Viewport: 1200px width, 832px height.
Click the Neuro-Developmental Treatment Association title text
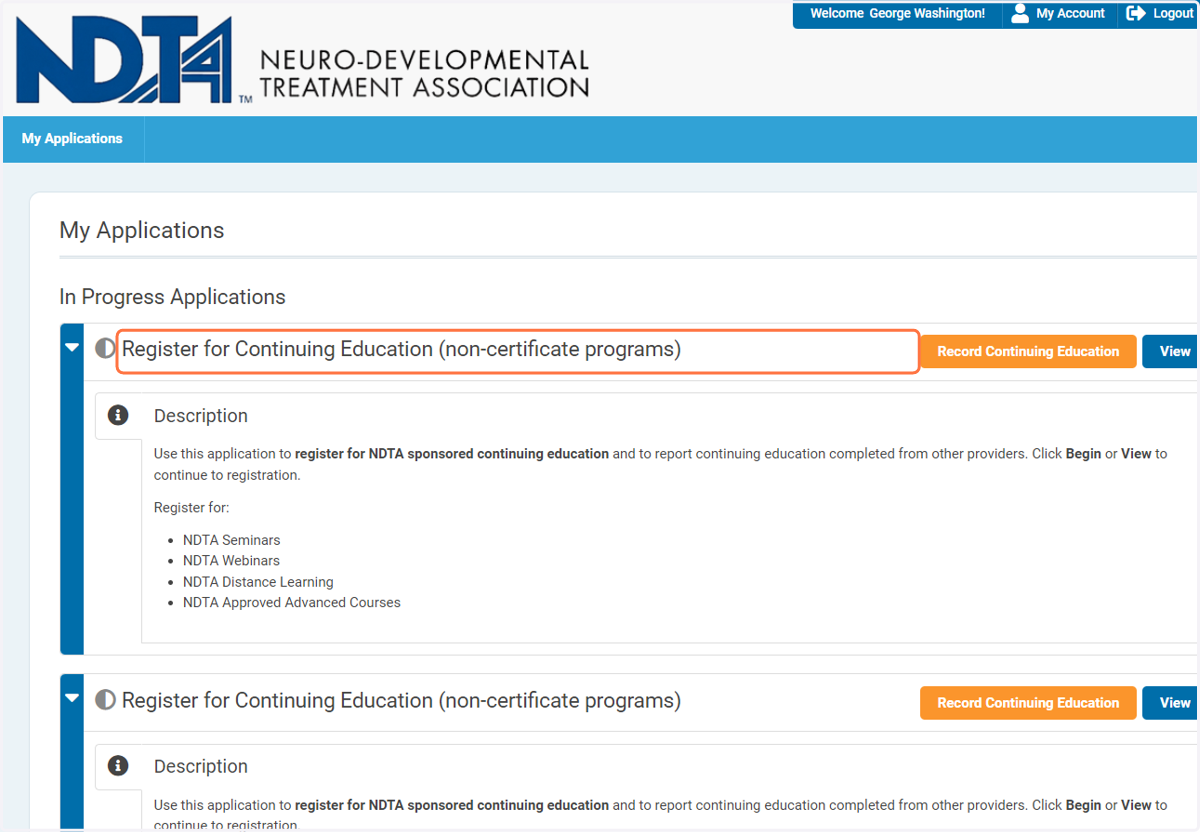point(424,74)
